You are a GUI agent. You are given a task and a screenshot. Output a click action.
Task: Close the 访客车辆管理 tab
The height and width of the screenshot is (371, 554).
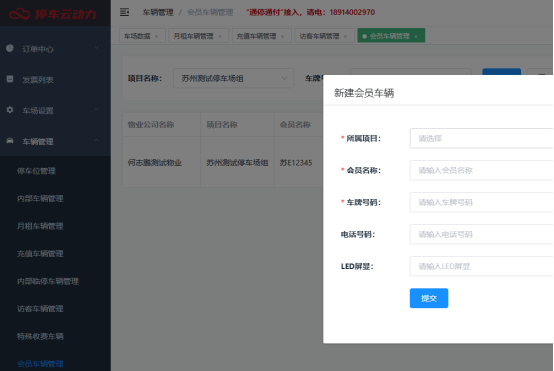345,36
